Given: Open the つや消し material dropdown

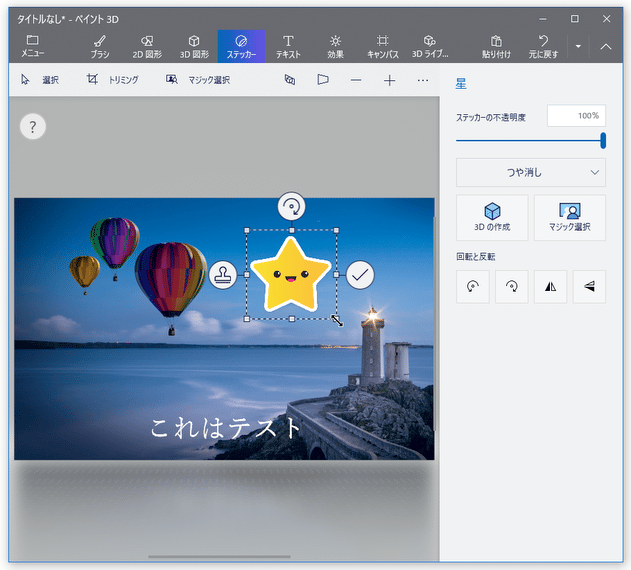Looking at the screenshot, I should pyautogui.click(x=530, y=172).
